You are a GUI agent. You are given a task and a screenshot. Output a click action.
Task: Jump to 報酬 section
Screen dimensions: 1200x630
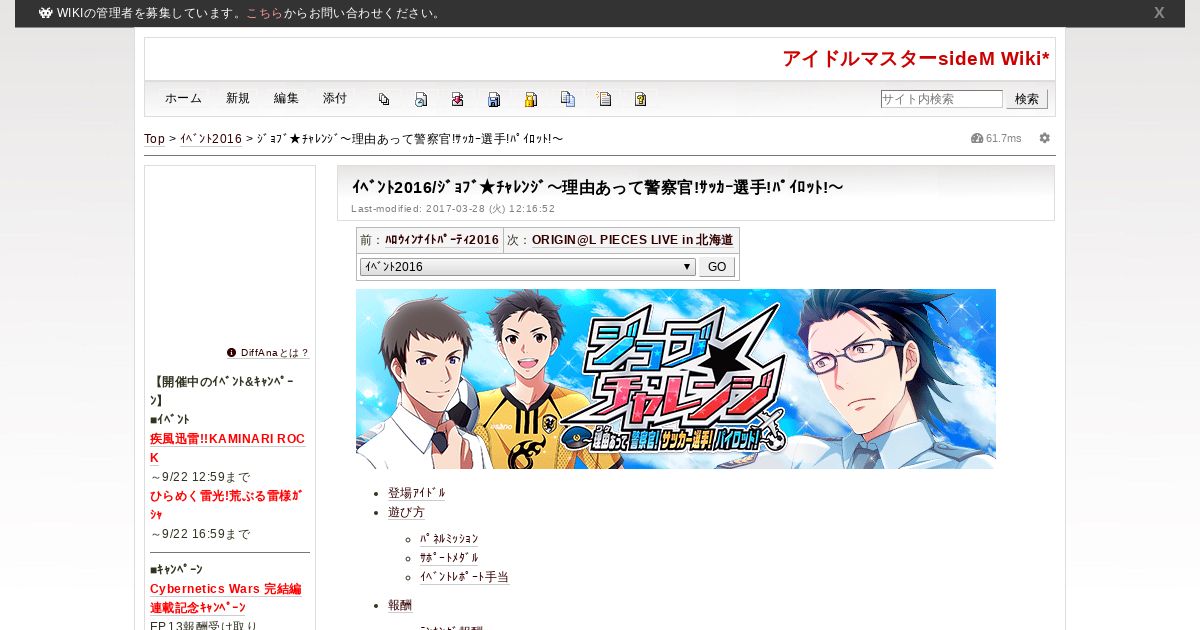click(400, 605)
